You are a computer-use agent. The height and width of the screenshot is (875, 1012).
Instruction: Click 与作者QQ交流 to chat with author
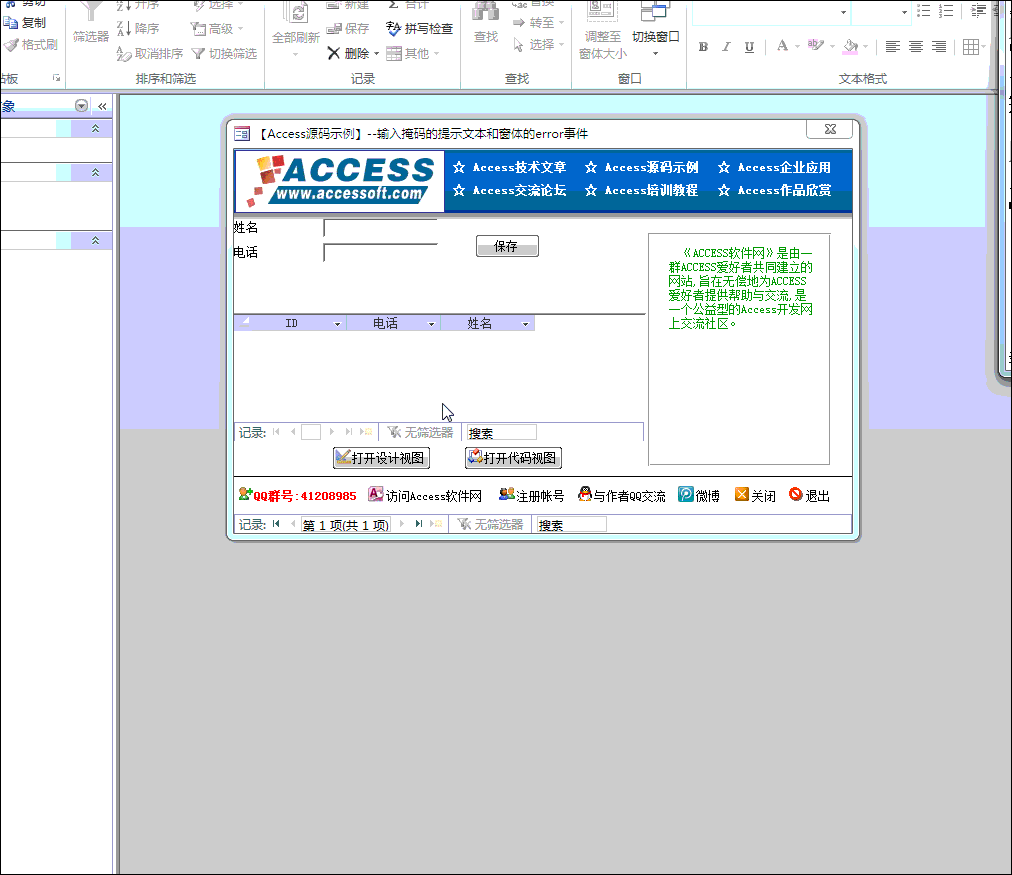click(622, 496)
